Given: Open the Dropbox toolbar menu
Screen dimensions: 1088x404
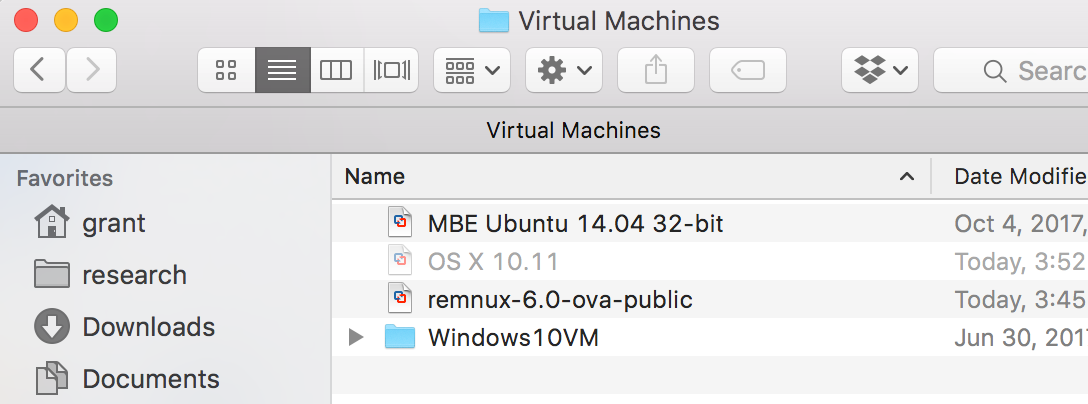Looking at the screenshot, I should (x=880, y=69).
